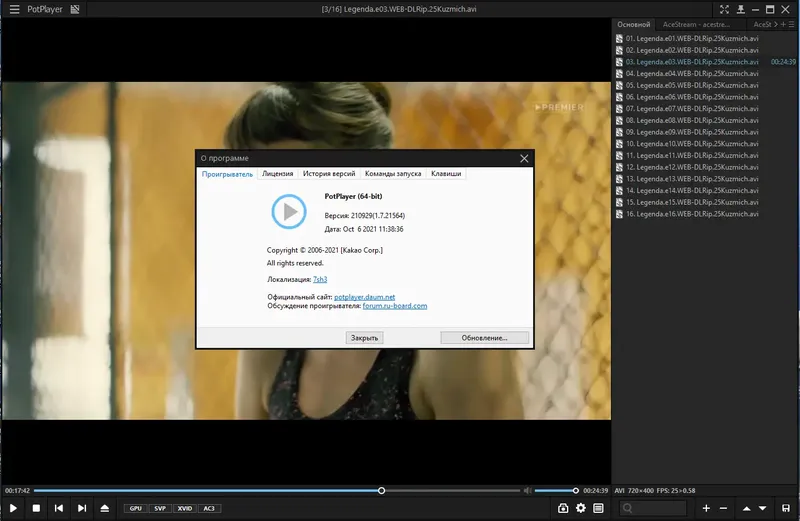The image size is (800, 521).
Task: Click the screen capture camera icon
Action: coord(563,508)
